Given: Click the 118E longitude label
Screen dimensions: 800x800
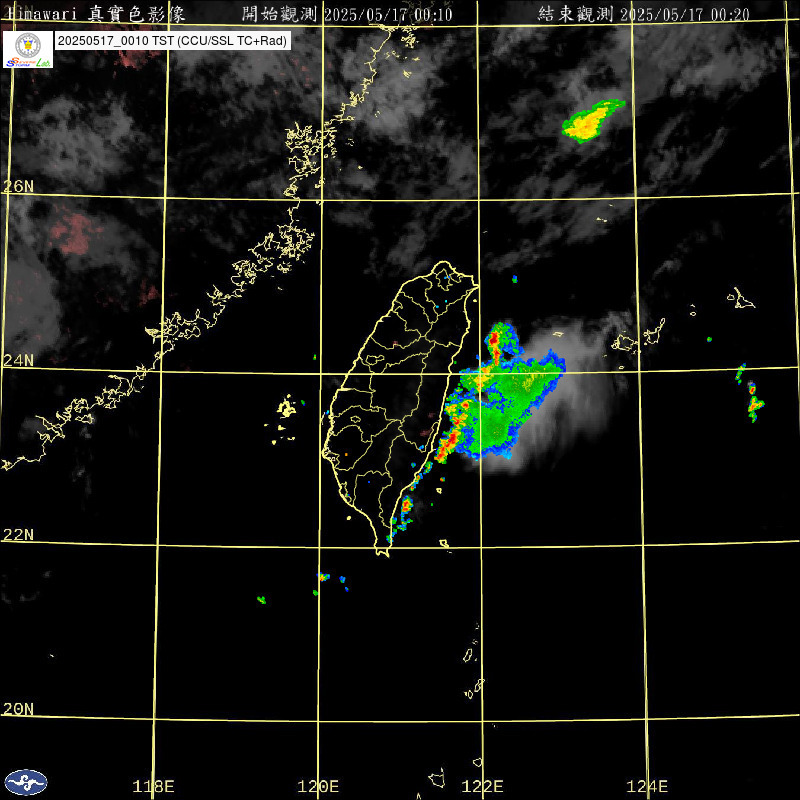Looking at the screenshot, I should coord(153,787).
